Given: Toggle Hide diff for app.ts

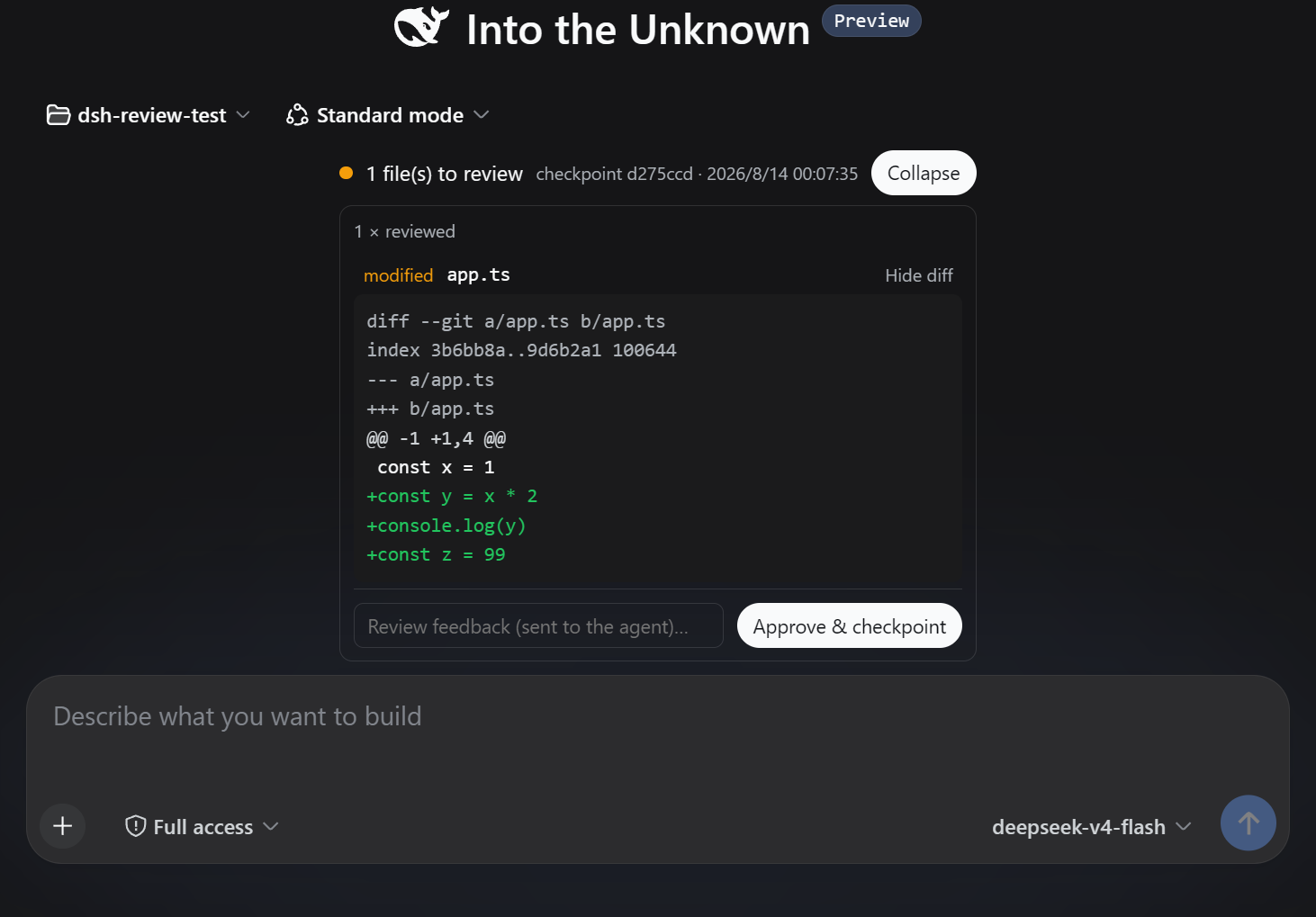Looking at the screenshot, I should 918,275.
